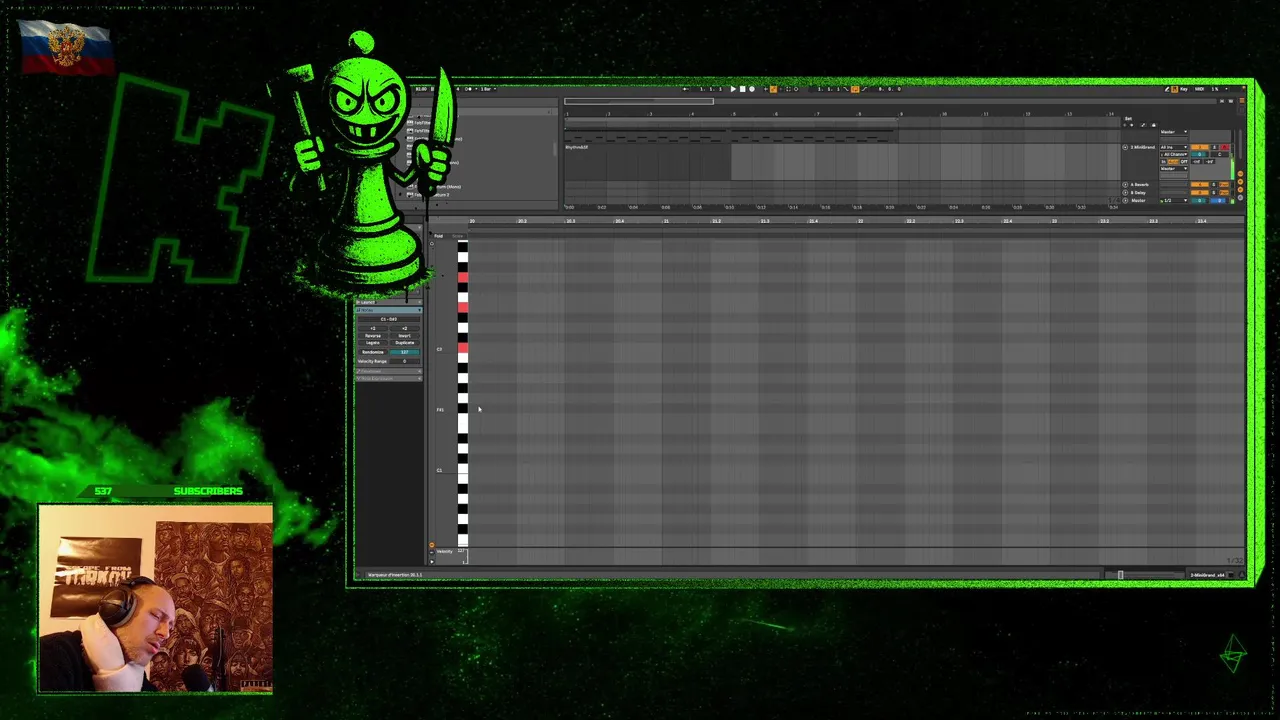Open Key map mode
The image size is (1280, 720).
coord(1184,89)
